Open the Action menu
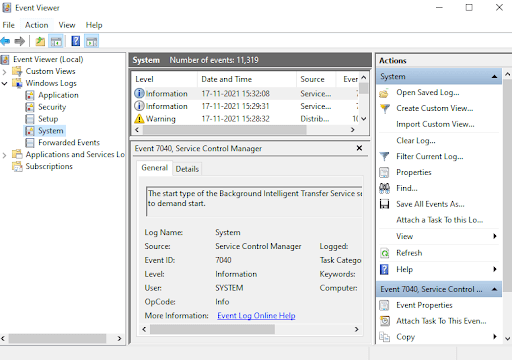The height and width of the screenshot is (360, 512). point(36,25)
